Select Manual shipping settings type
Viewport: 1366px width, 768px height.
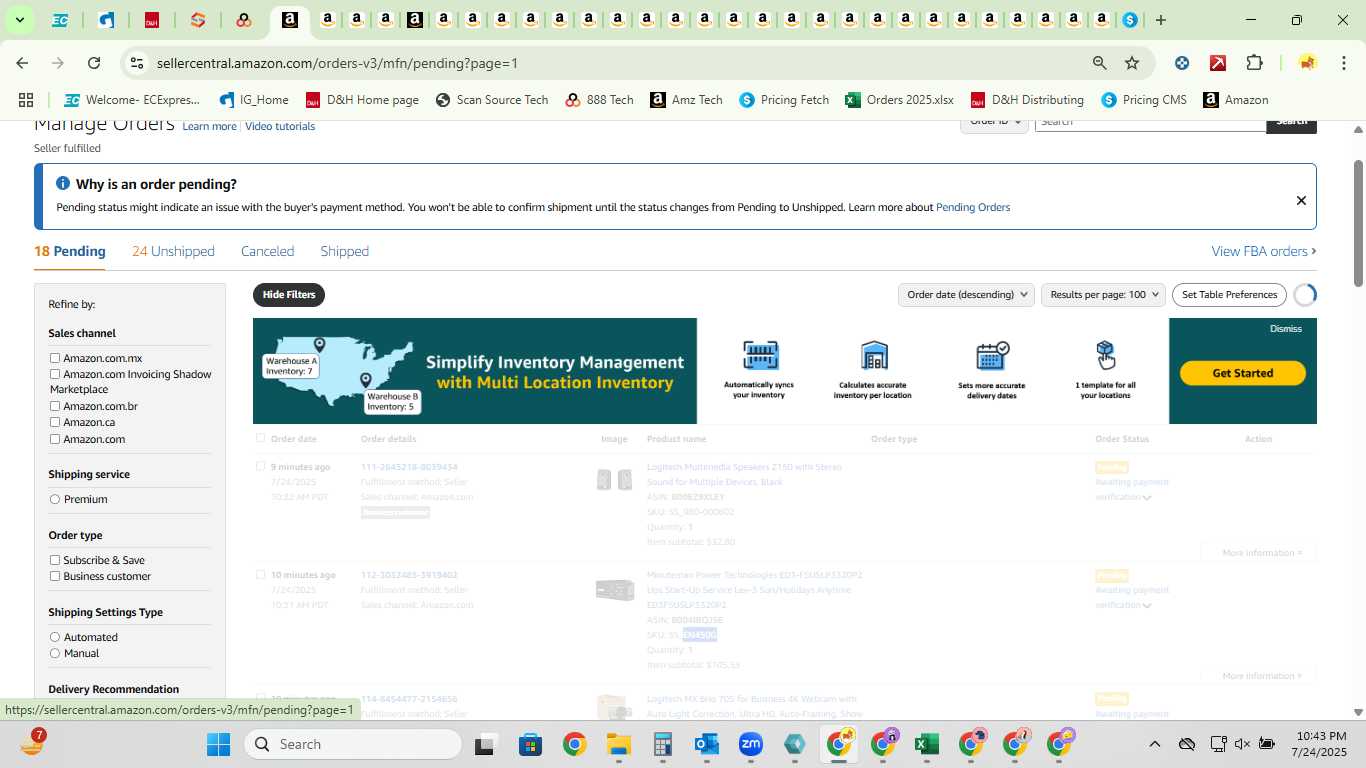pyautogui.click(x=55, y=653)
